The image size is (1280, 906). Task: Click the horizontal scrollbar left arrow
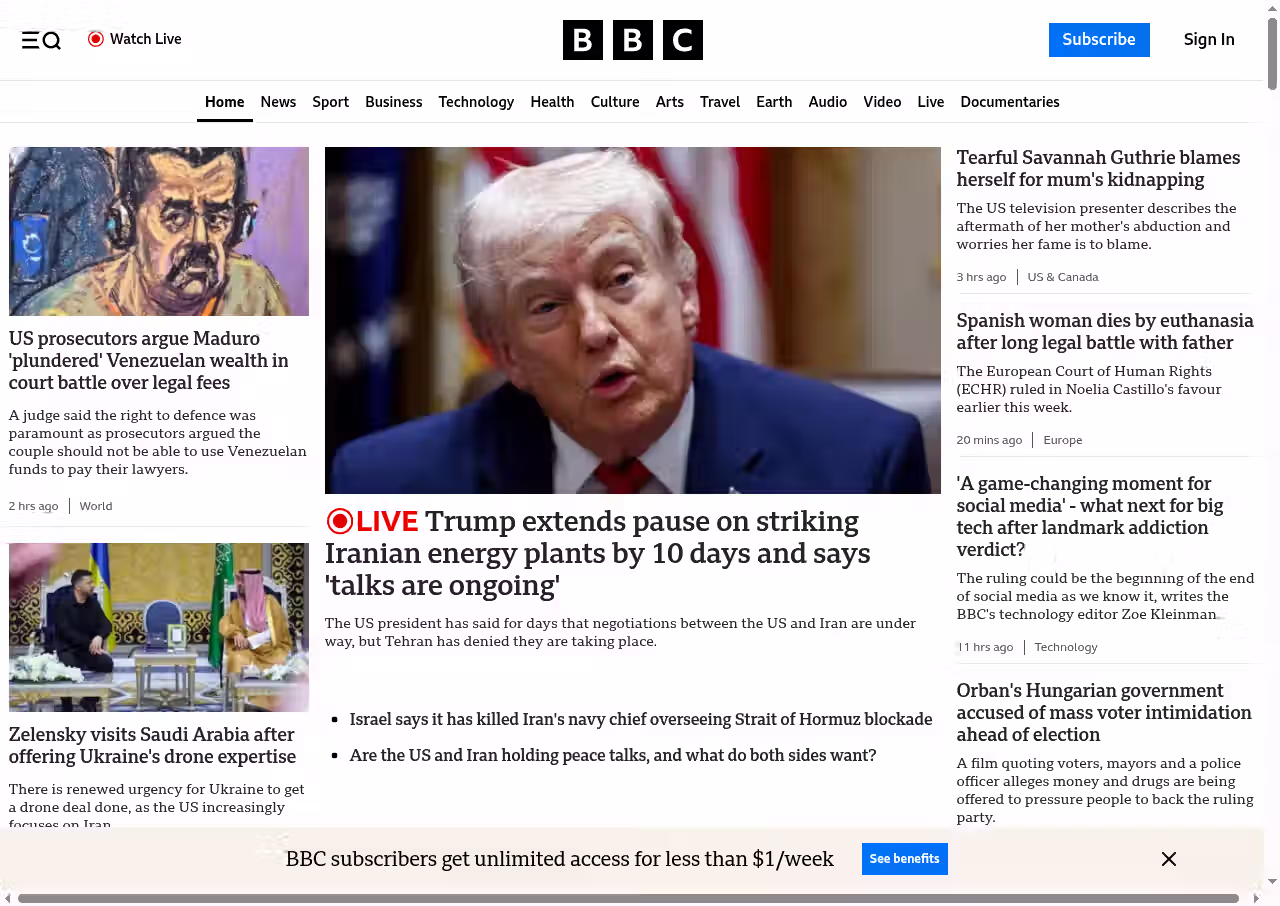8,898
